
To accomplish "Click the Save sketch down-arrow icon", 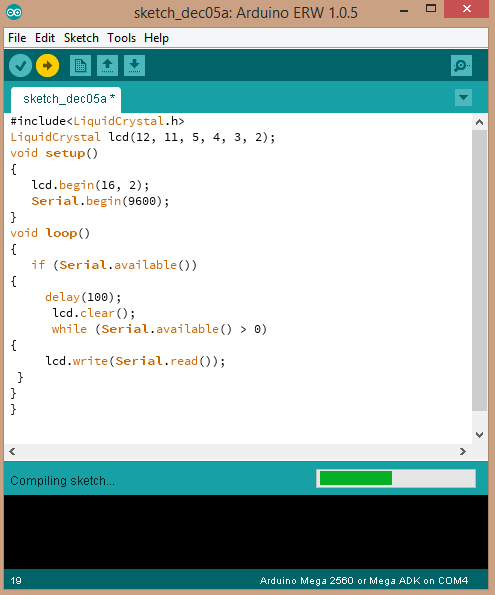I will click(134, 66).
